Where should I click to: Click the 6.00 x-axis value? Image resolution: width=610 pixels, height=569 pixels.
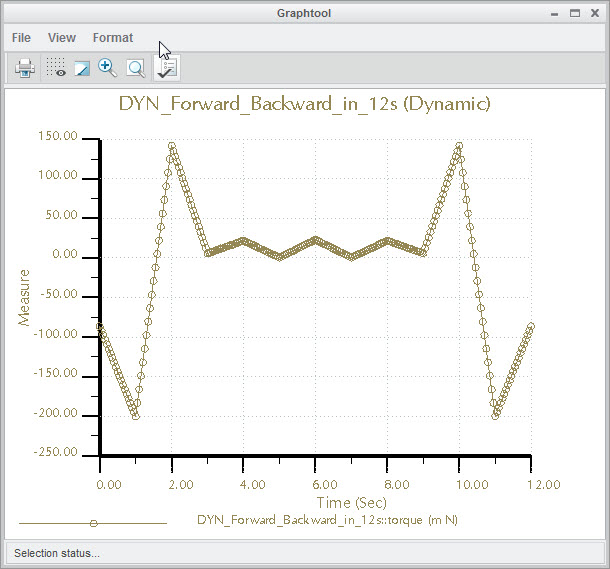click(325, 485)
